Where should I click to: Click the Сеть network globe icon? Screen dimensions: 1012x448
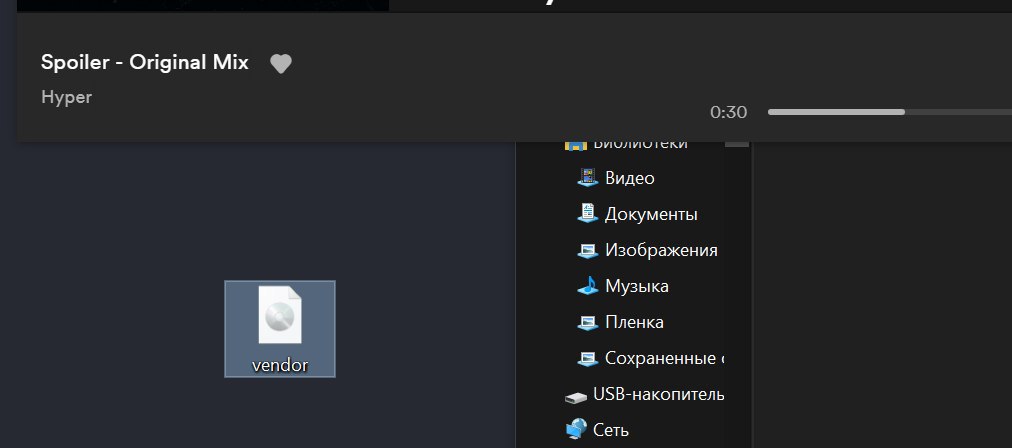tap(576, 429)
